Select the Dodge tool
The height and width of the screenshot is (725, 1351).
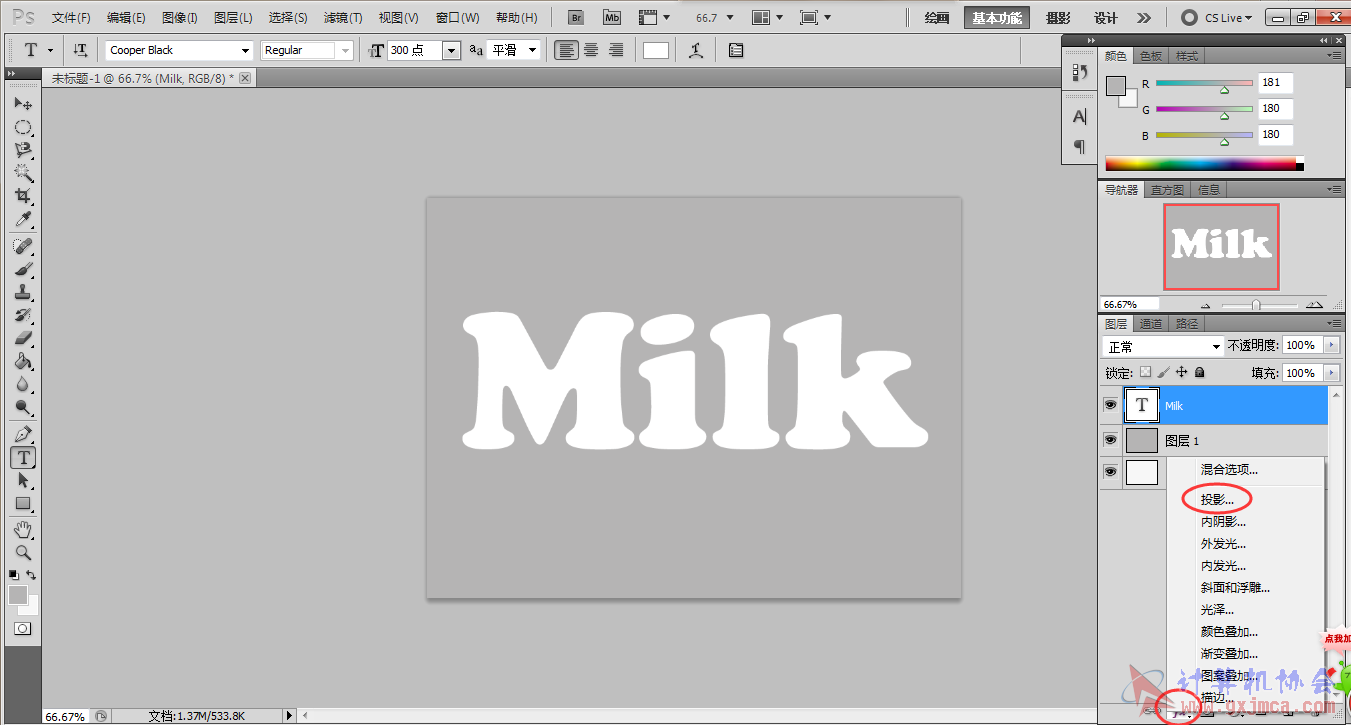pos(23,407)
